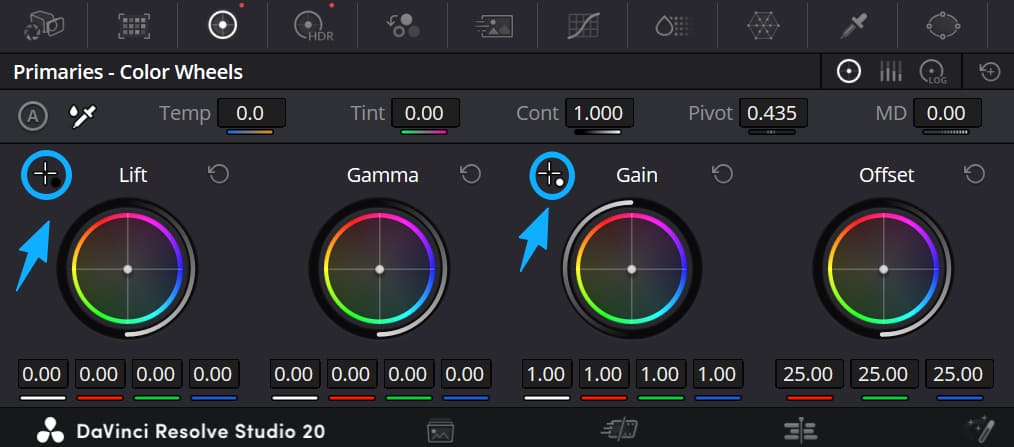The height and width of the screenshot is (447, 1014).
Task: Reset the Gain wheel
Action: [x=722, y=174]
